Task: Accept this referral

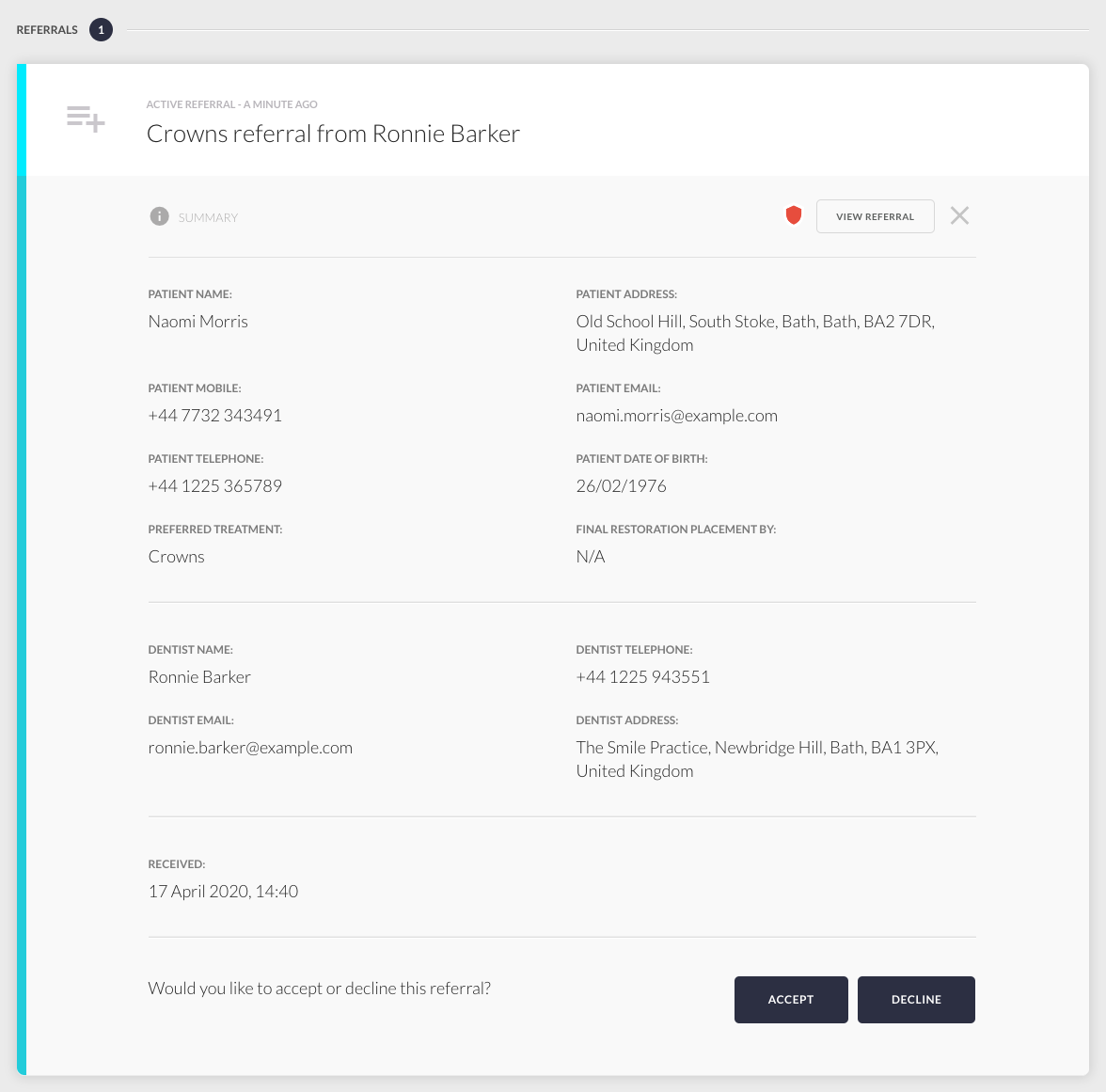Action: pos(791,999)
